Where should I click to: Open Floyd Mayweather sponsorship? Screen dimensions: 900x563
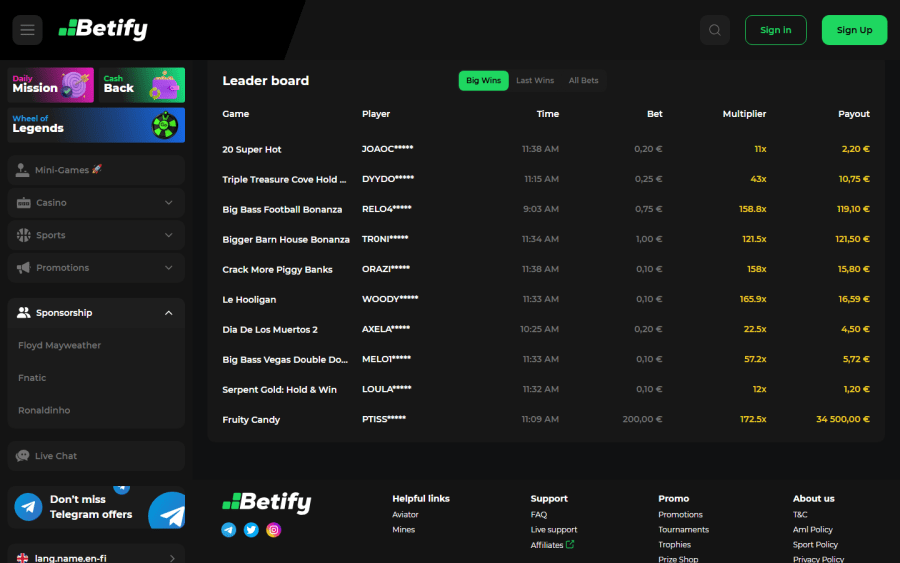pos(59,345)
